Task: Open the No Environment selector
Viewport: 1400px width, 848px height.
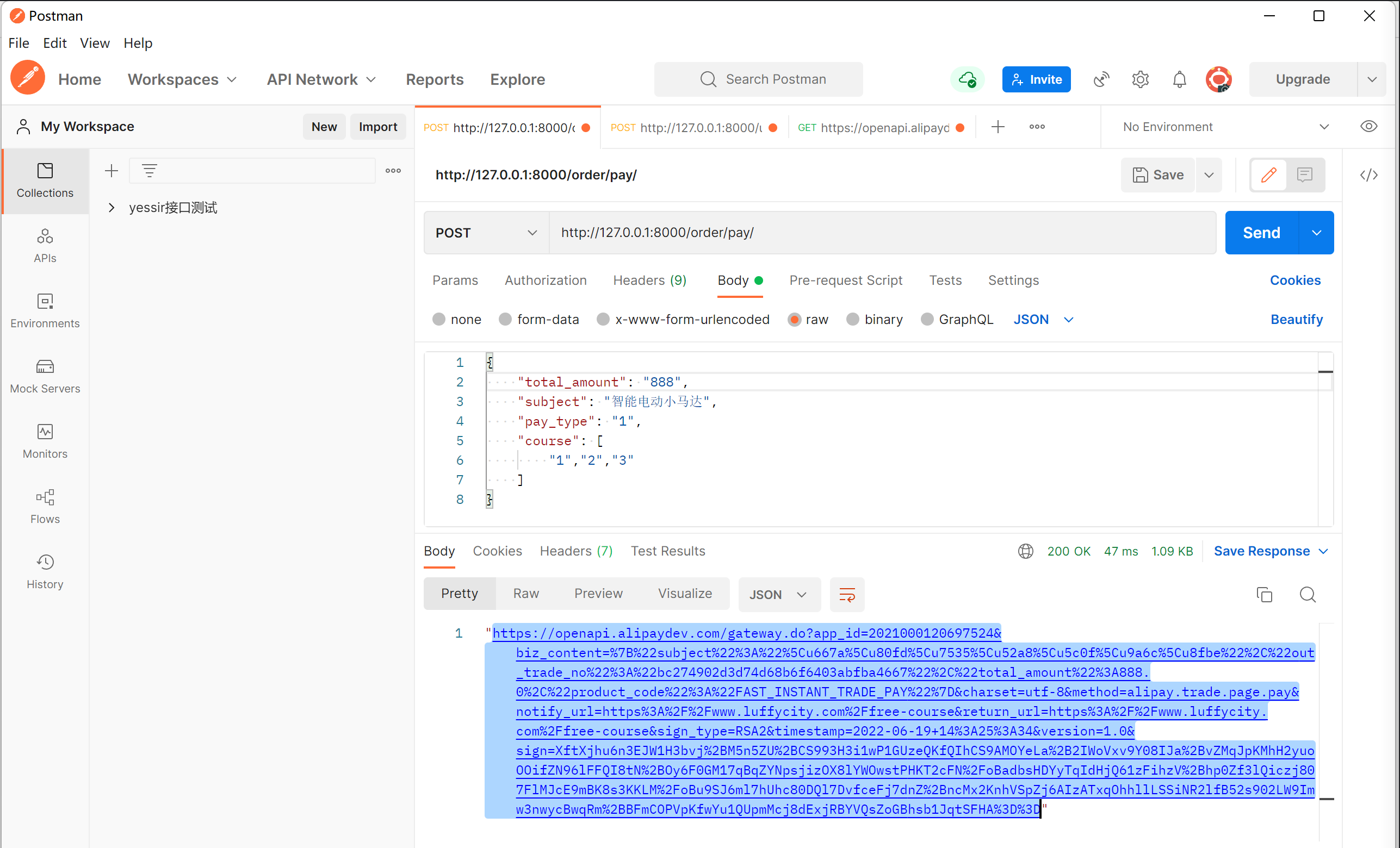Action: (x=1224, y=127)
